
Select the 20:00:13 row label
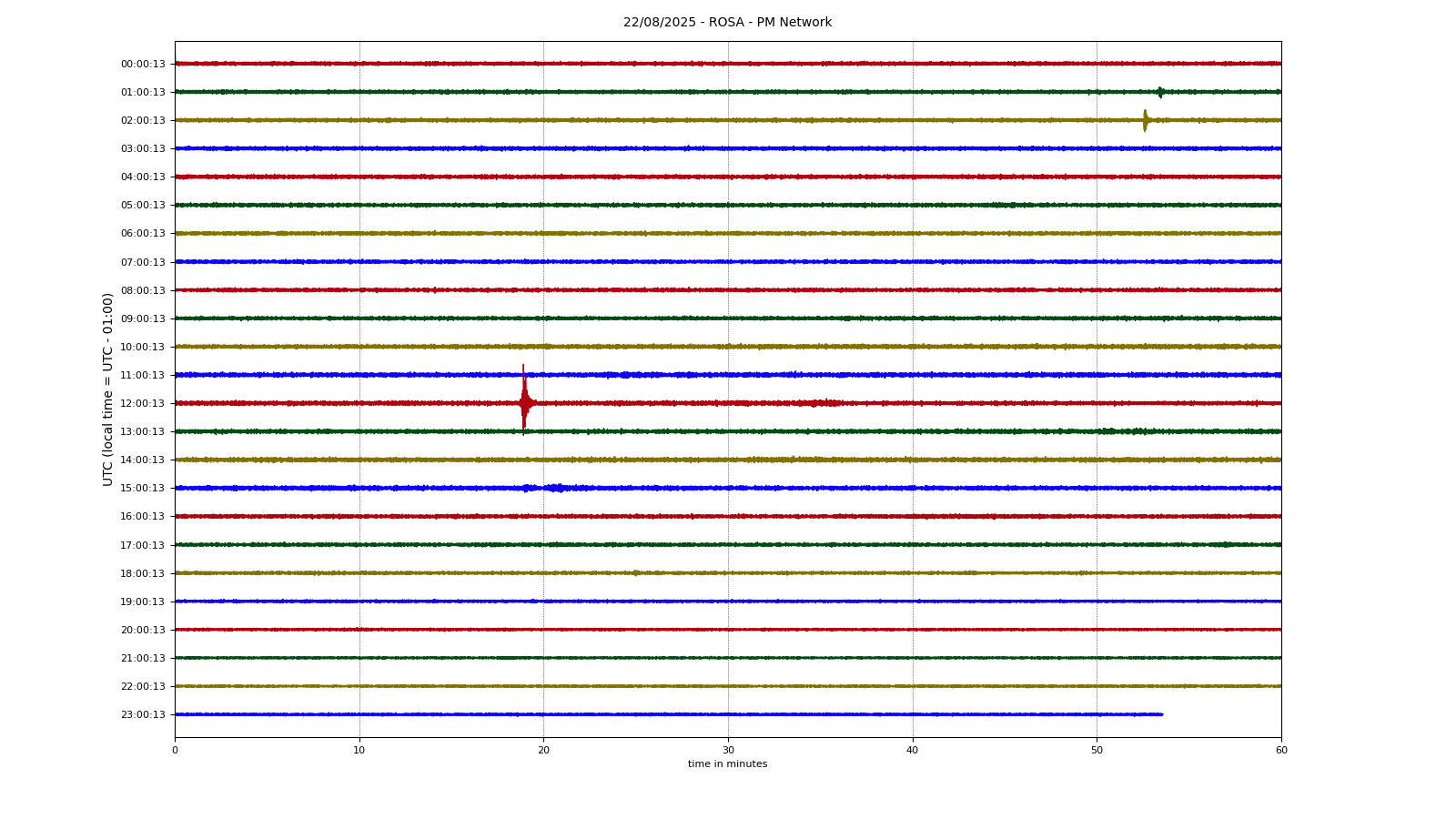(x=143, y=630)
